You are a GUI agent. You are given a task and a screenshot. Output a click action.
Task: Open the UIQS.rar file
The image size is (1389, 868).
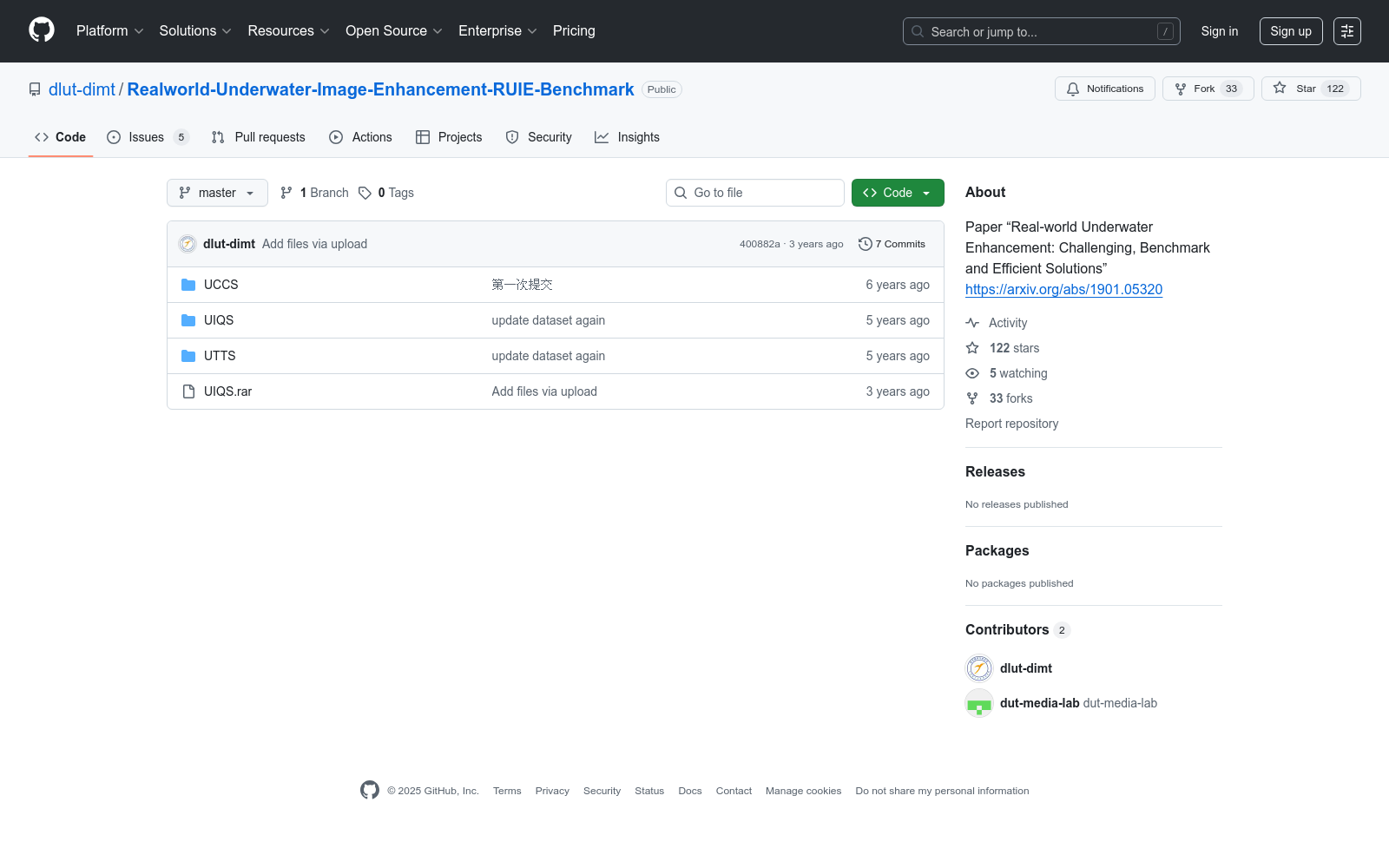(227, 391)
